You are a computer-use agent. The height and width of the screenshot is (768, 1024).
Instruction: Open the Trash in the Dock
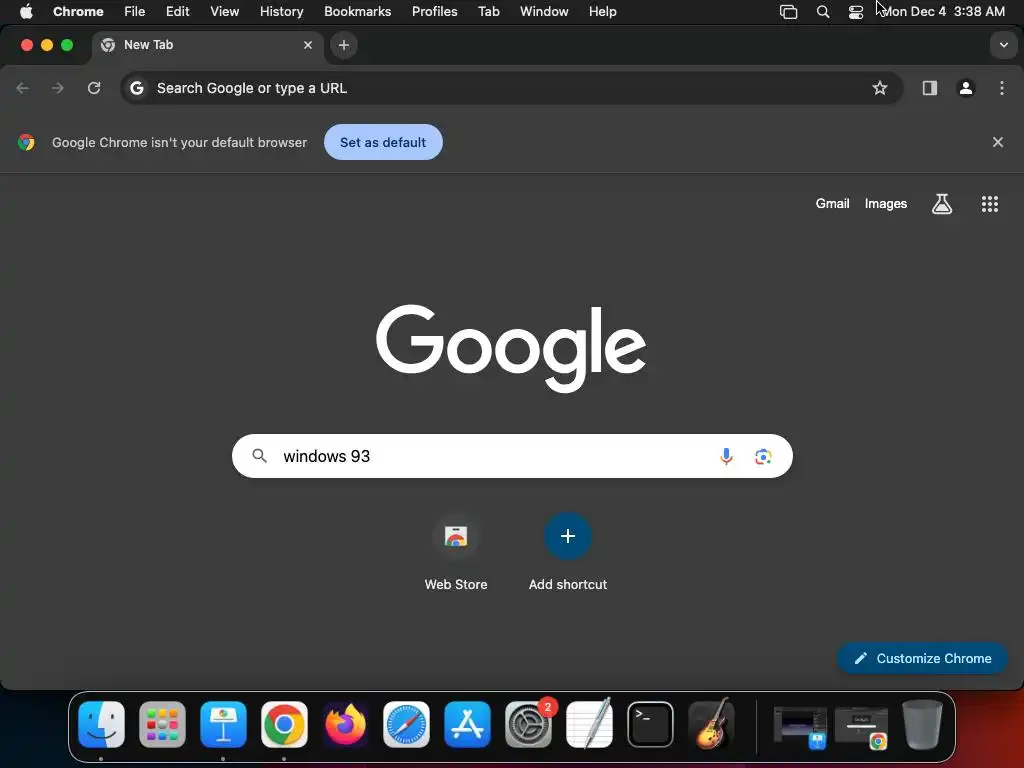click(922, 725)
